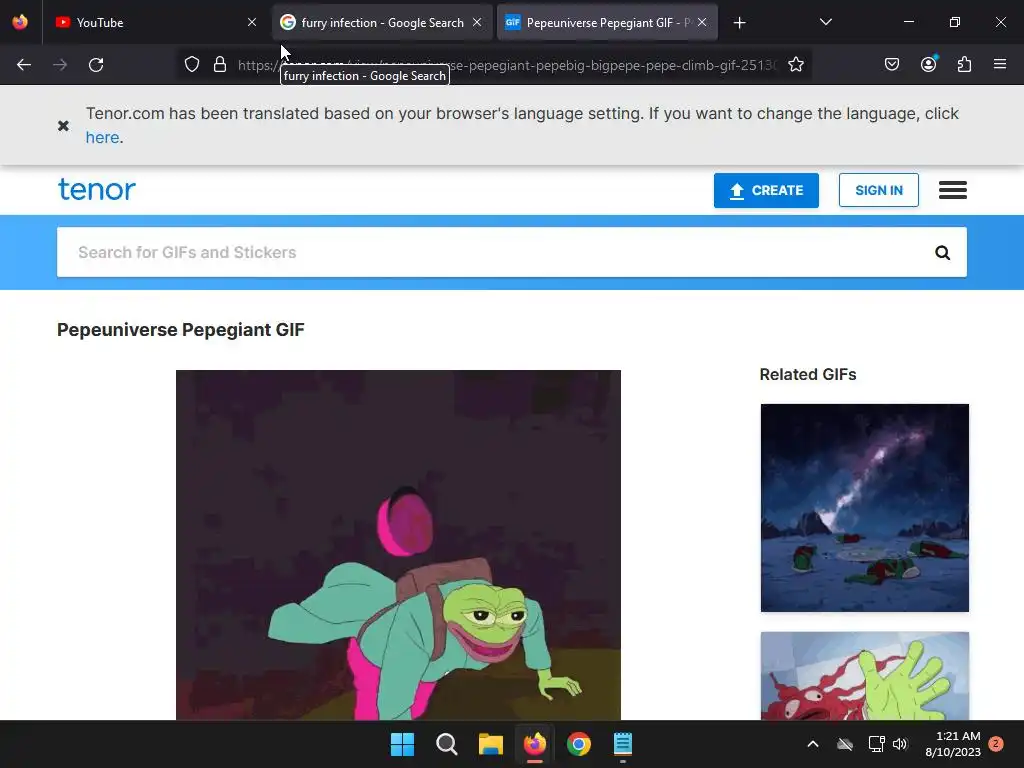The width and height of the screenshot is (1024, 768).
Task: Click the forward navigation arrow
Action: coord(60,65)
